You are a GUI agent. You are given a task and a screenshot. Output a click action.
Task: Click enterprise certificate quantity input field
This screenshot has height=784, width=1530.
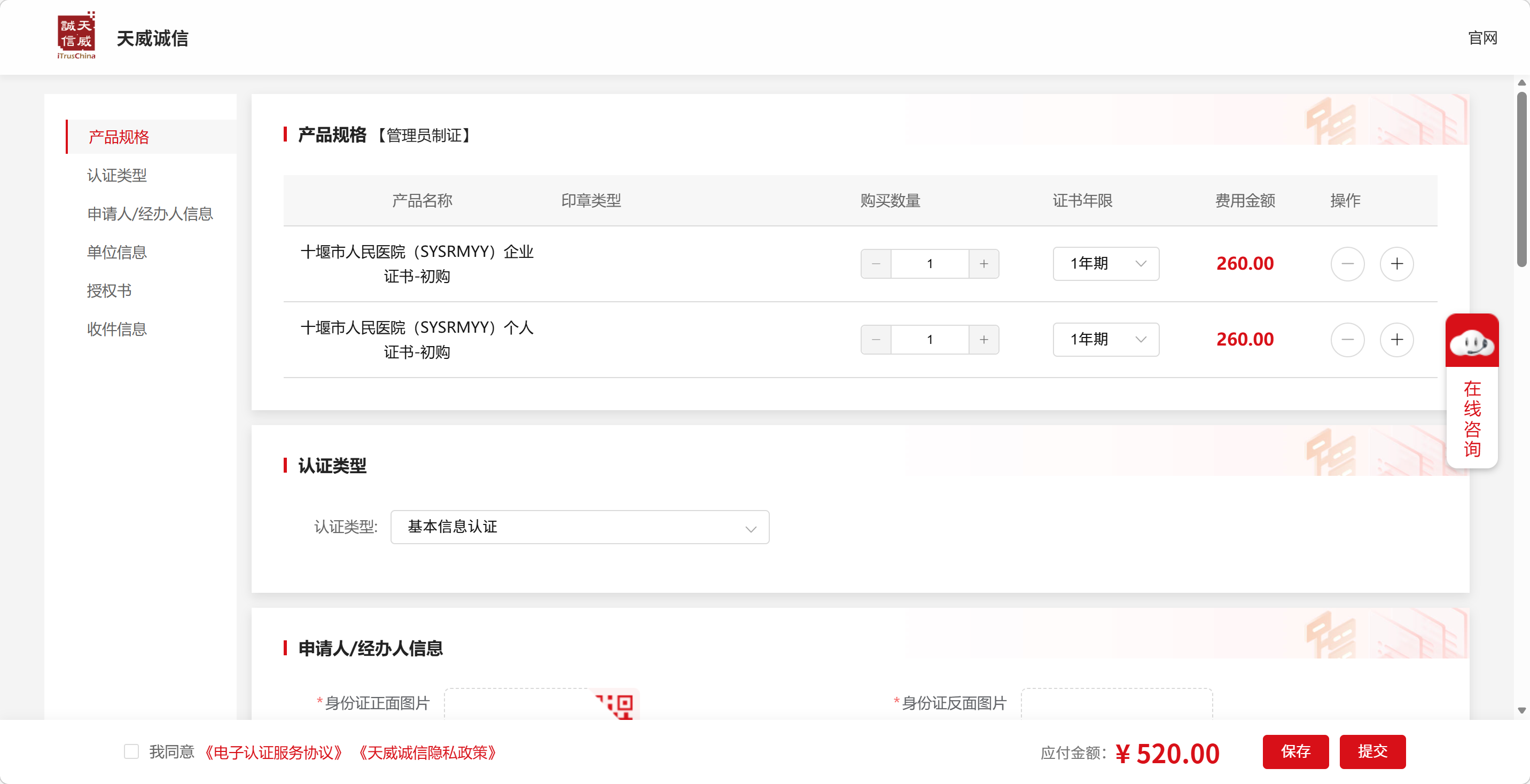pyautogui.click(x=930, y=264)
